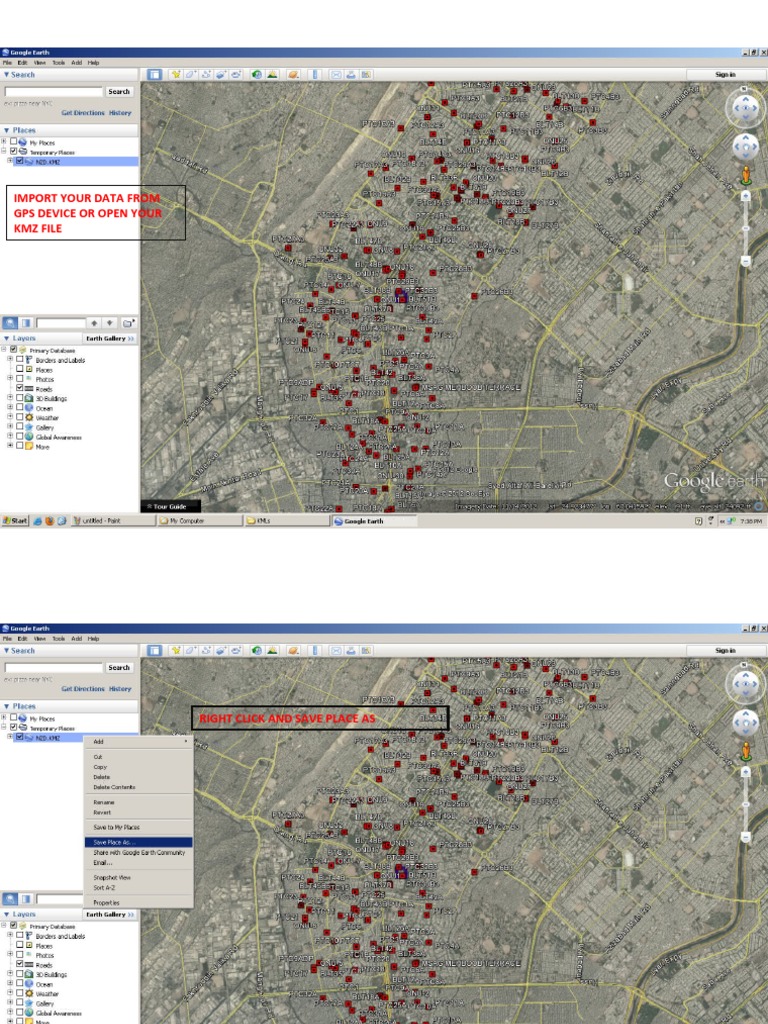Click Get Directions link in top window

[82, 113]
